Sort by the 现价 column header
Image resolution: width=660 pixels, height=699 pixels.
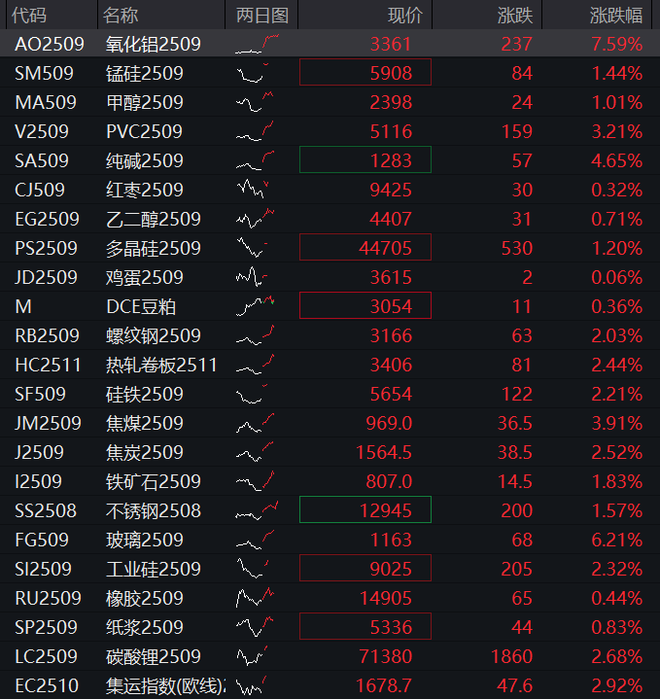[x=405, y=15]
